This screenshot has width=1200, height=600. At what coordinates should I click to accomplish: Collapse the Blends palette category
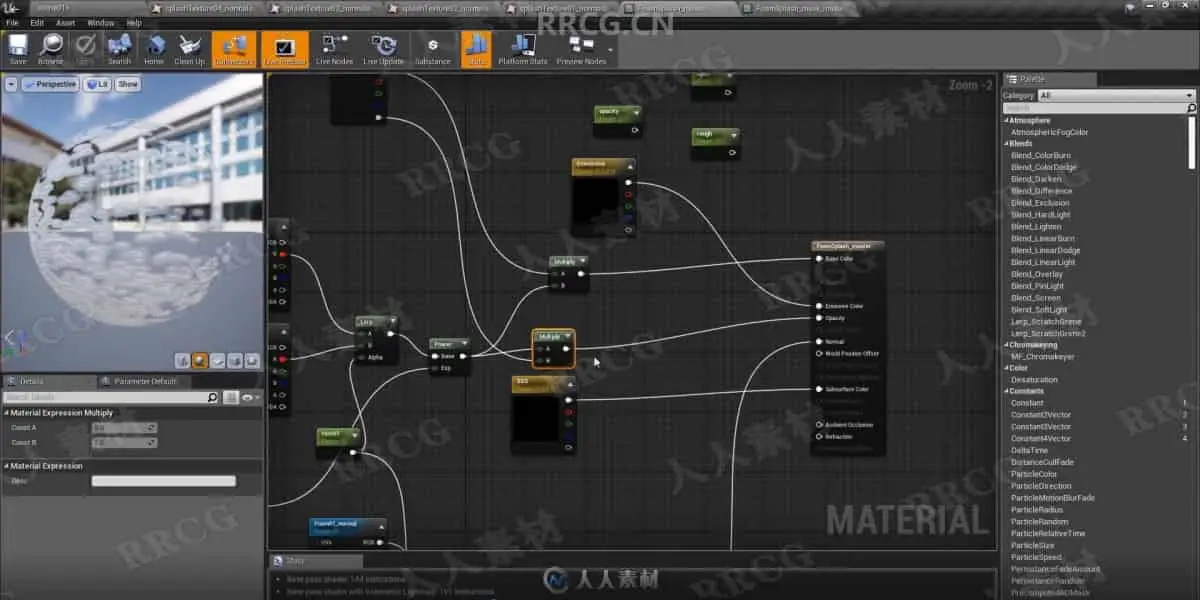1007,144
